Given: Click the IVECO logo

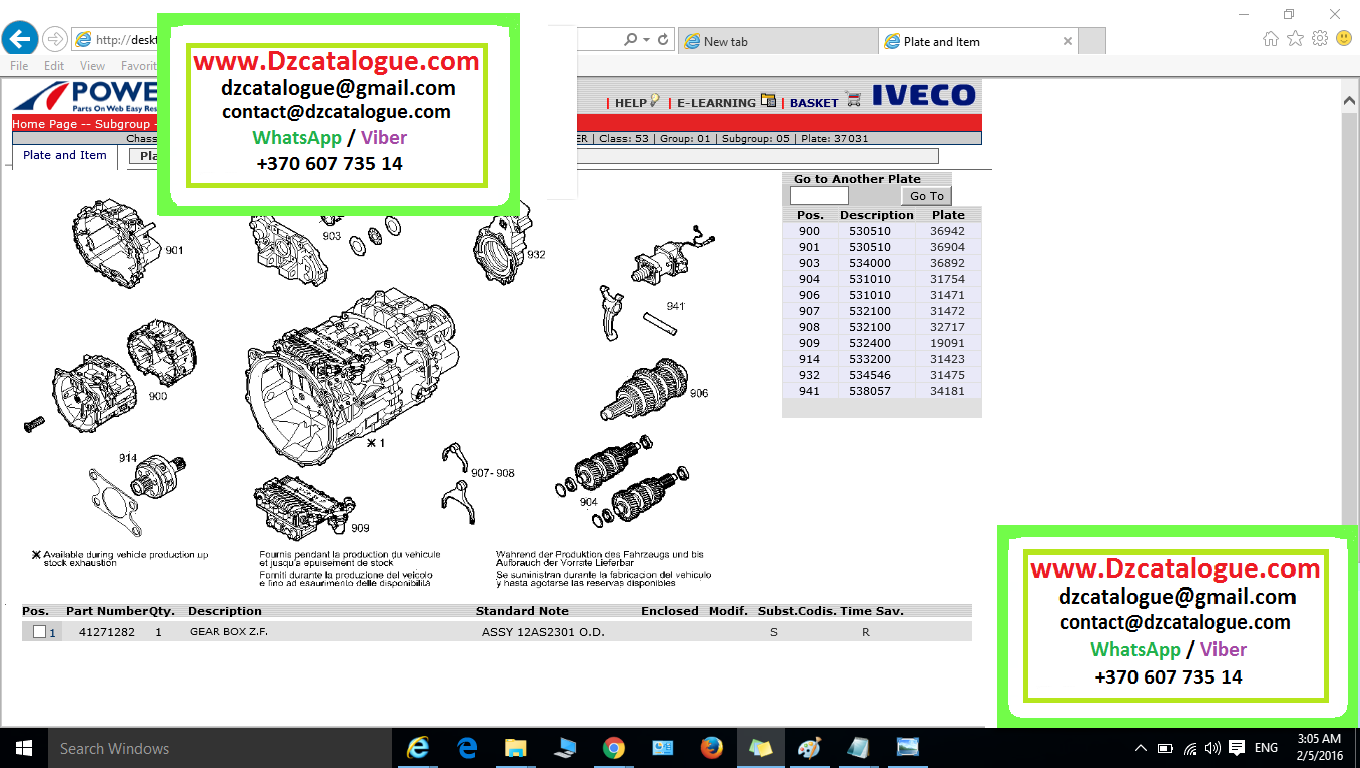Looking at the screenshot, I should click(x=923, y=96).
